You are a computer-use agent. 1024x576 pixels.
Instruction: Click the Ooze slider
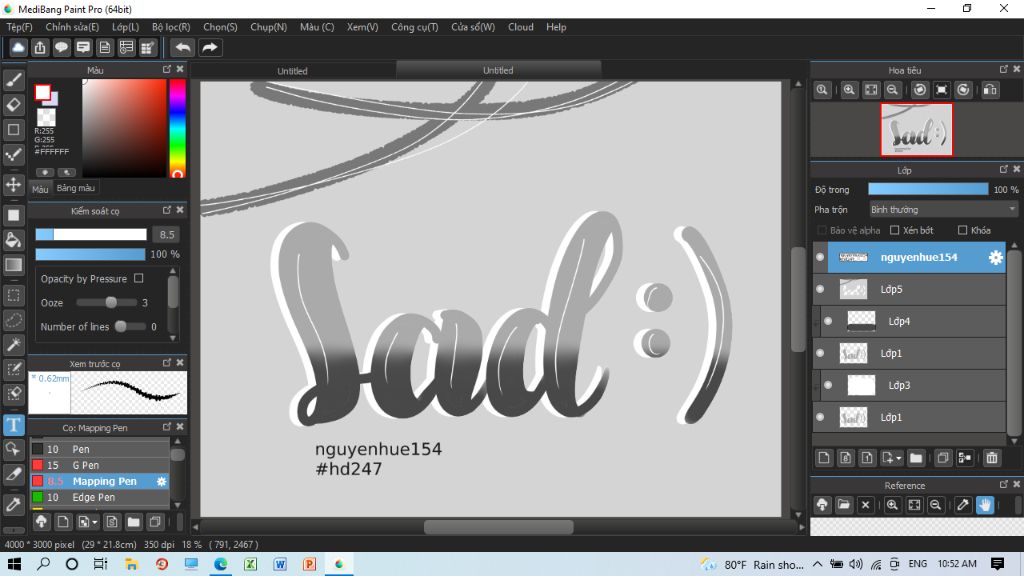tap(107, 302)
